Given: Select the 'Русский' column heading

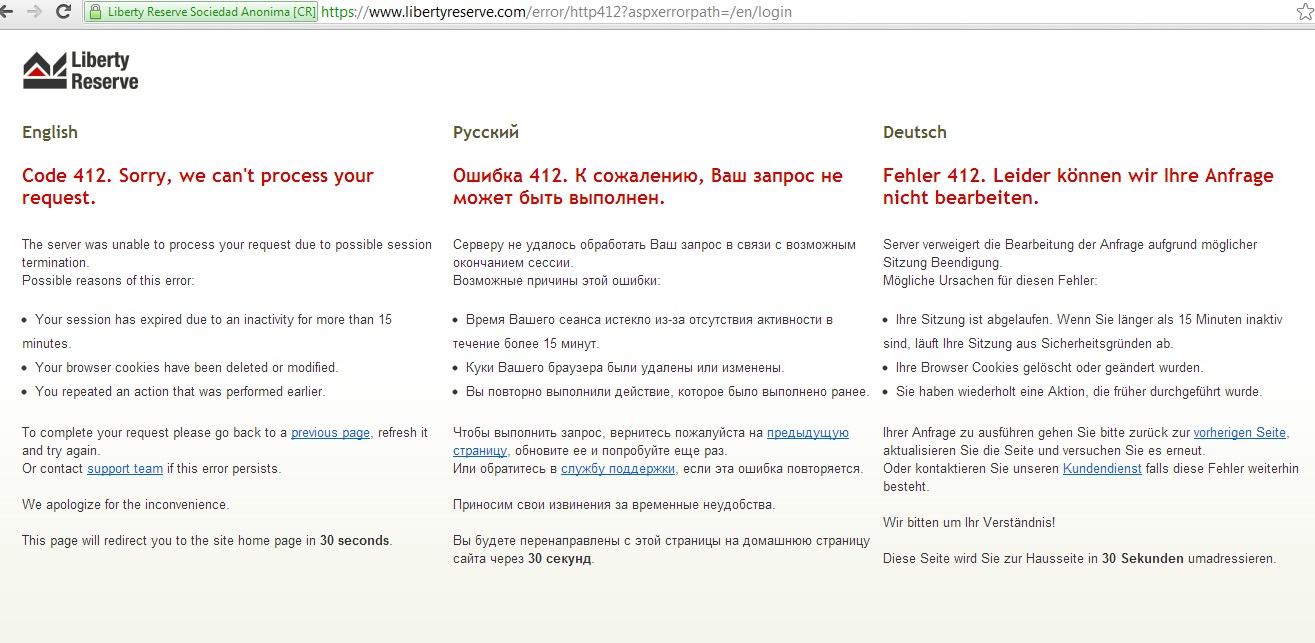Looking at the screenshot, I should (486, 132).
